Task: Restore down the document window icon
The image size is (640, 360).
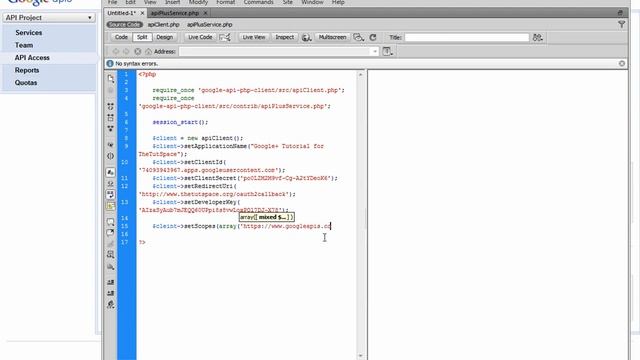Action: point(620,13)
